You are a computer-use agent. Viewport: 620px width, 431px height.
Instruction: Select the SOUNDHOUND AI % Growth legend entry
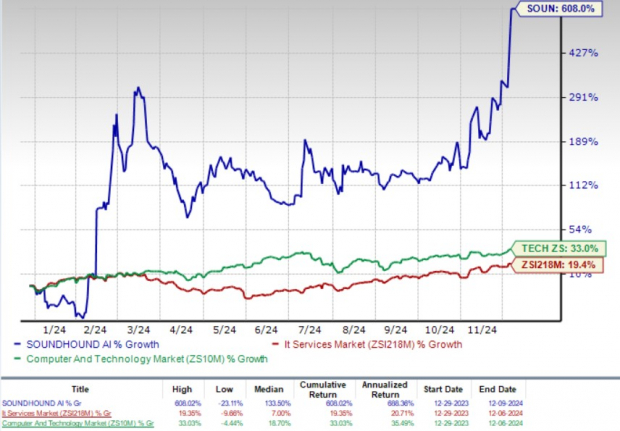click(x=93, y=344)
